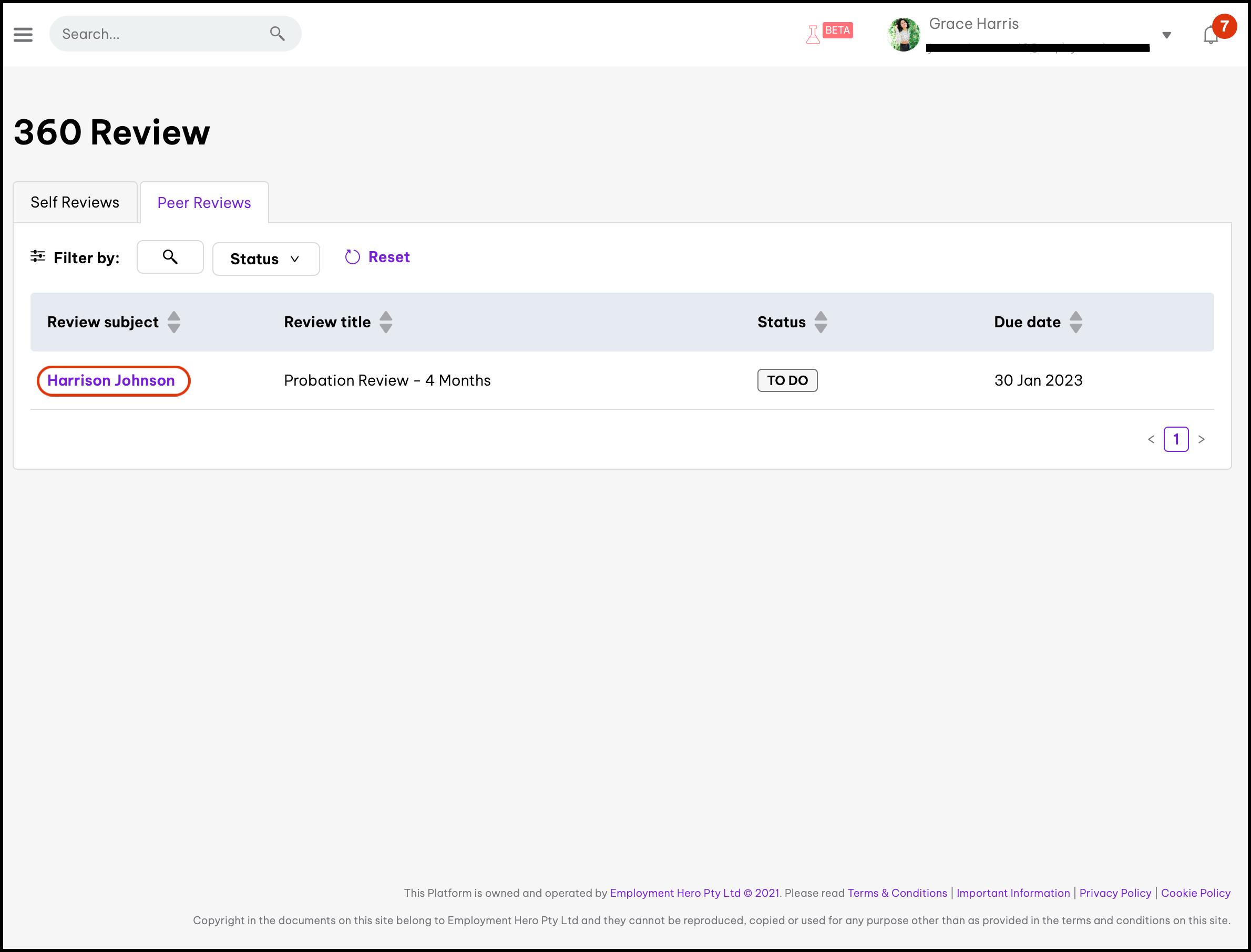Switch to the Self Reviews tab
This screenshot has height=952, width=1251.
pyautogui.click(x=75, y=202)
